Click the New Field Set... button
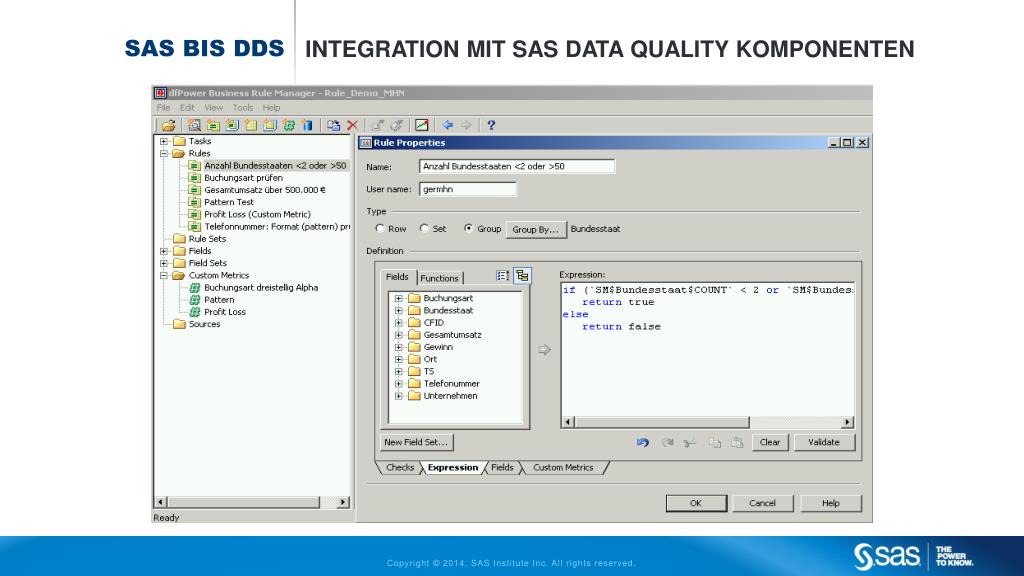The image size is (1024, 576). click(416, 442)
